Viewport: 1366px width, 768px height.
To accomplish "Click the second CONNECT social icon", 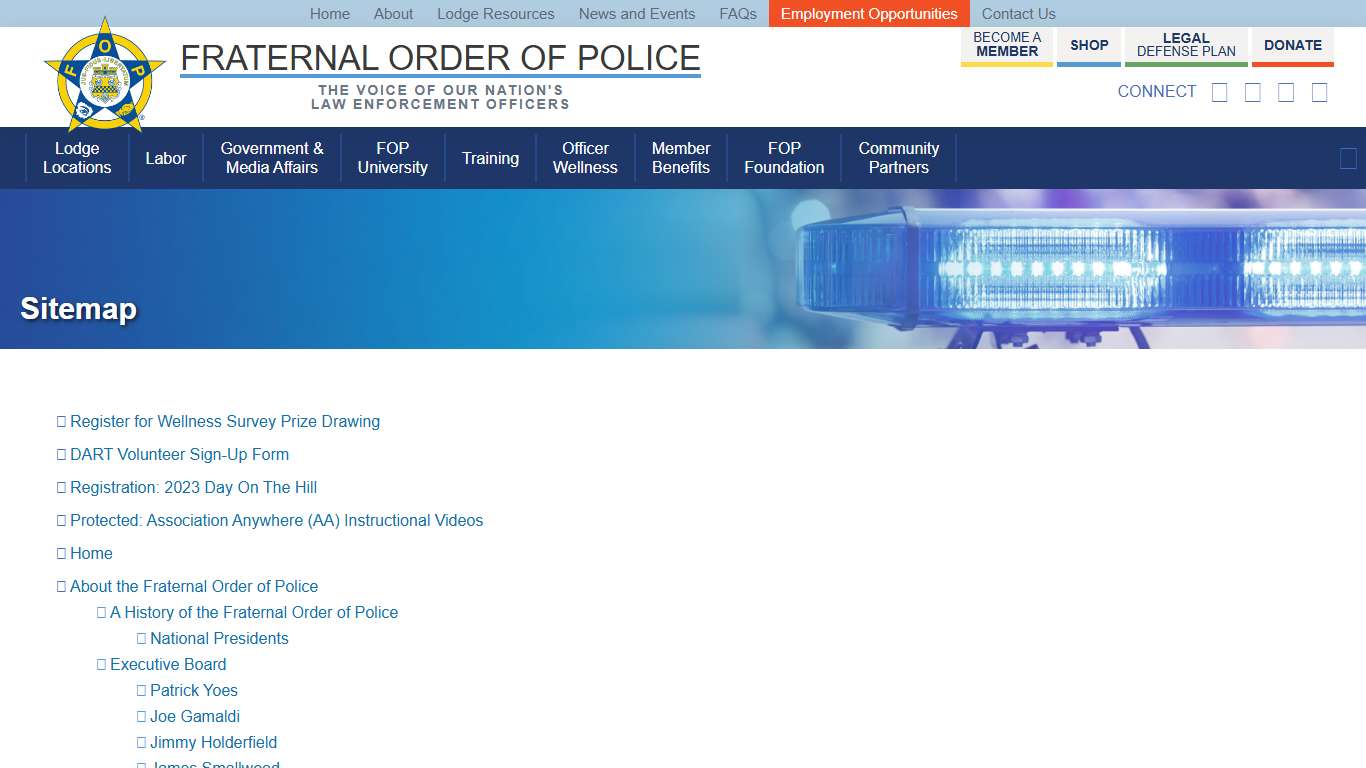I will point(1252,91).
